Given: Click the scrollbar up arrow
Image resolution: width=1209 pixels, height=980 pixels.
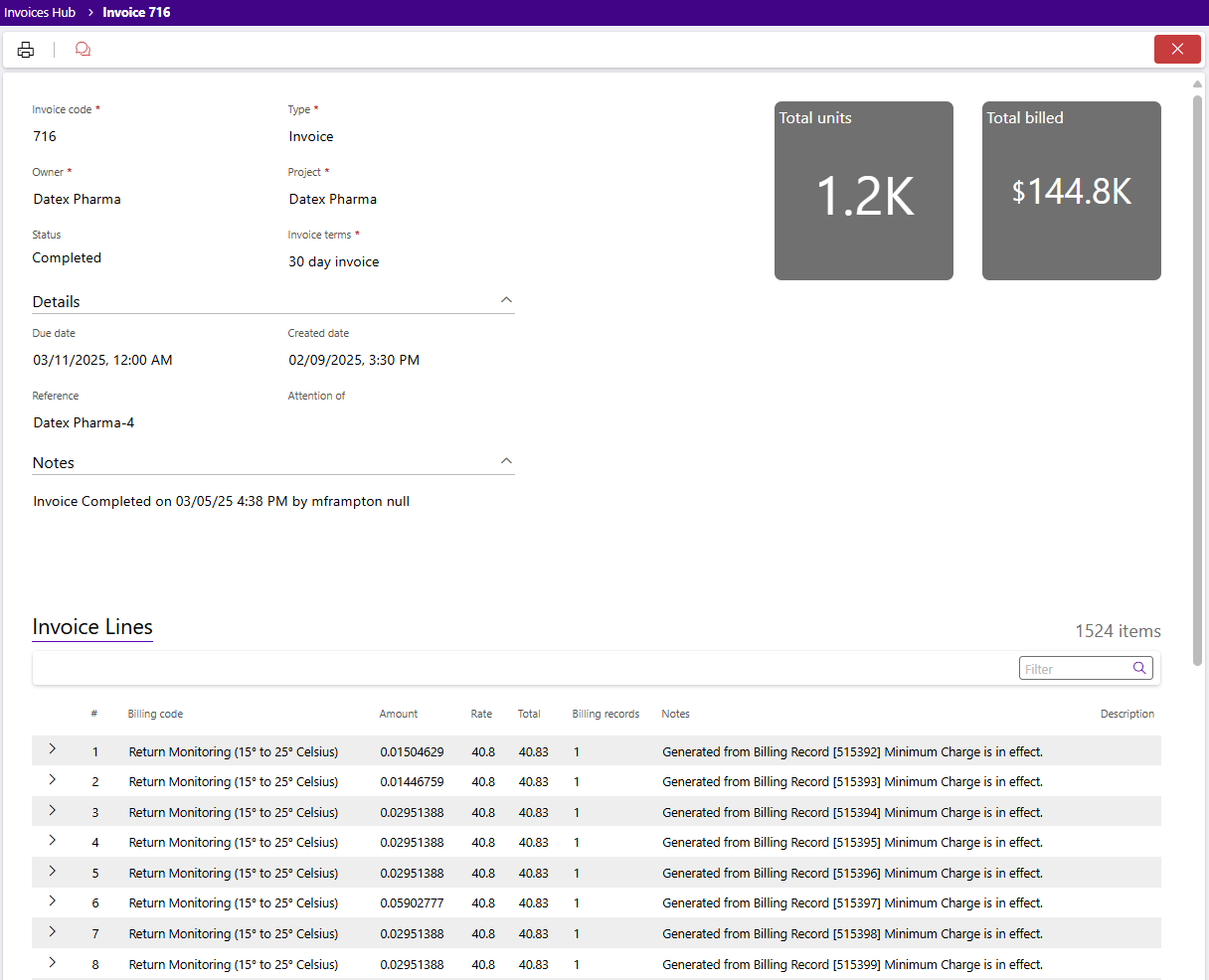Looking at the screenshot, I should [x=1198, y=84].
